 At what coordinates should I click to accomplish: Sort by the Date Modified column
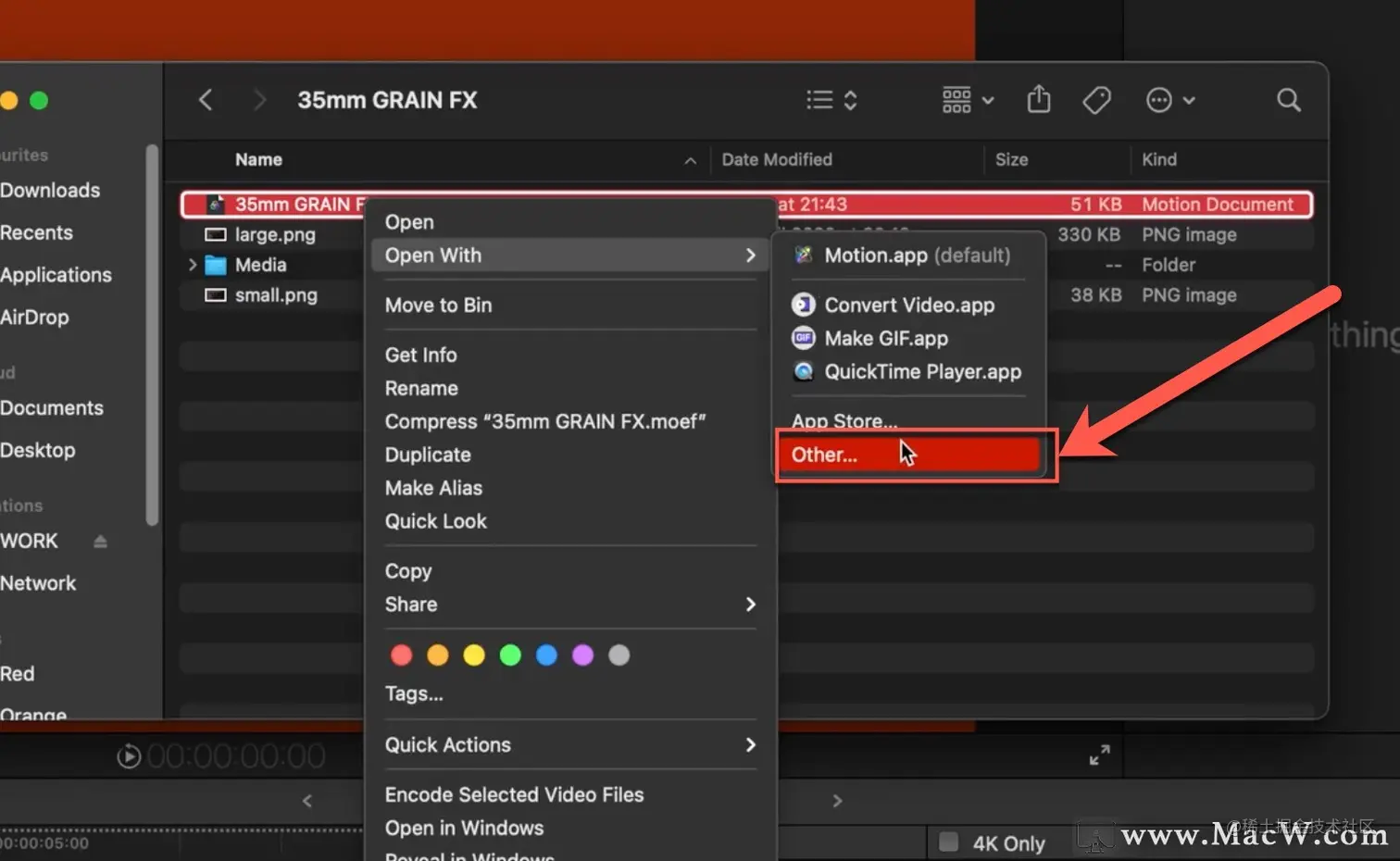(777, 159)
